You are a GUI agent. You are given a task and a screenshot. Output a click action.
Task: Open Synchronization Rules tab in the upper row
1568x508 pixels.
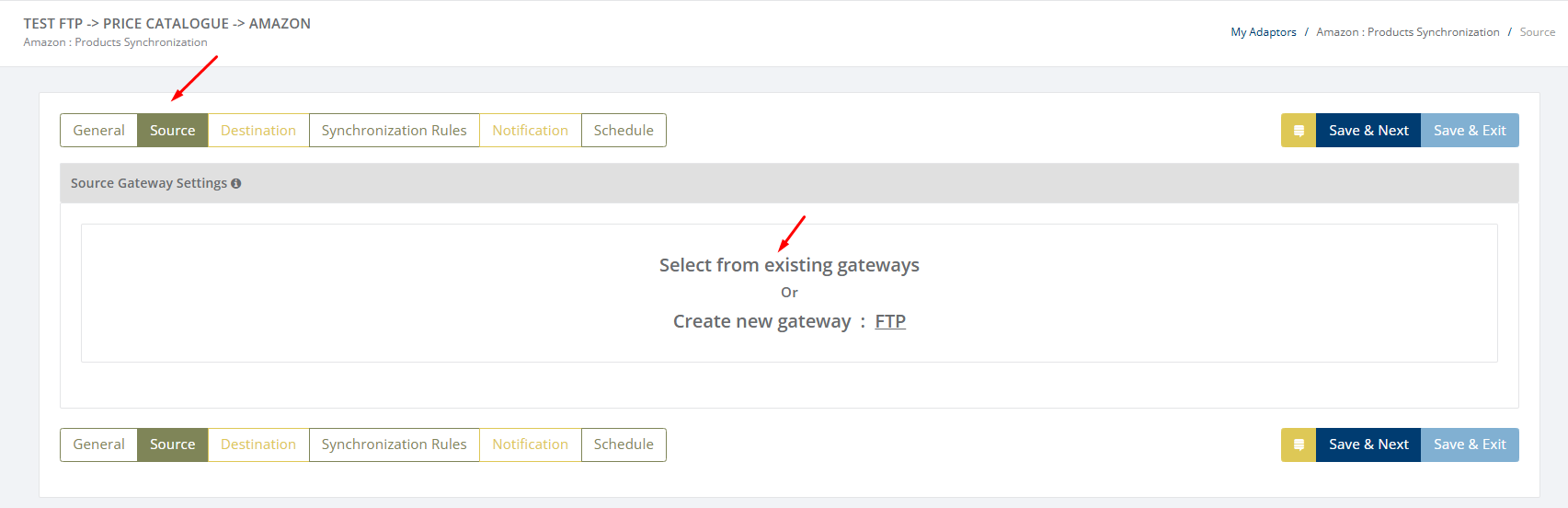pyautogui.click(x=394, y=131)
